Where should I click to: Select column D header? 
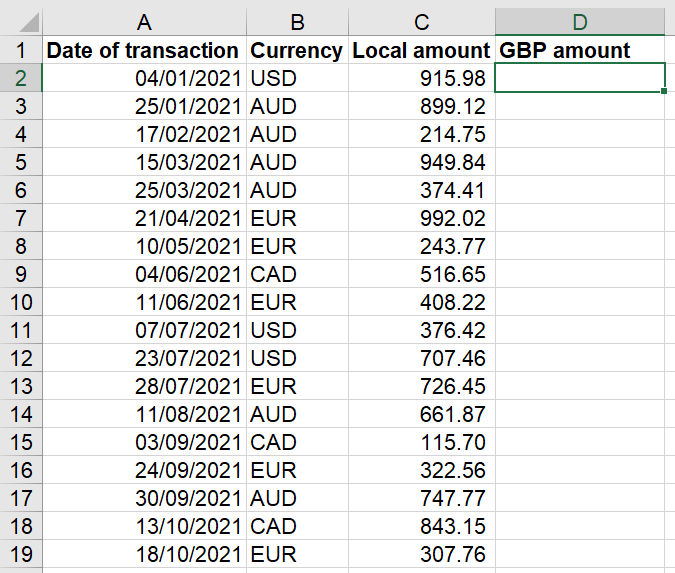click(x=579, y=23)
